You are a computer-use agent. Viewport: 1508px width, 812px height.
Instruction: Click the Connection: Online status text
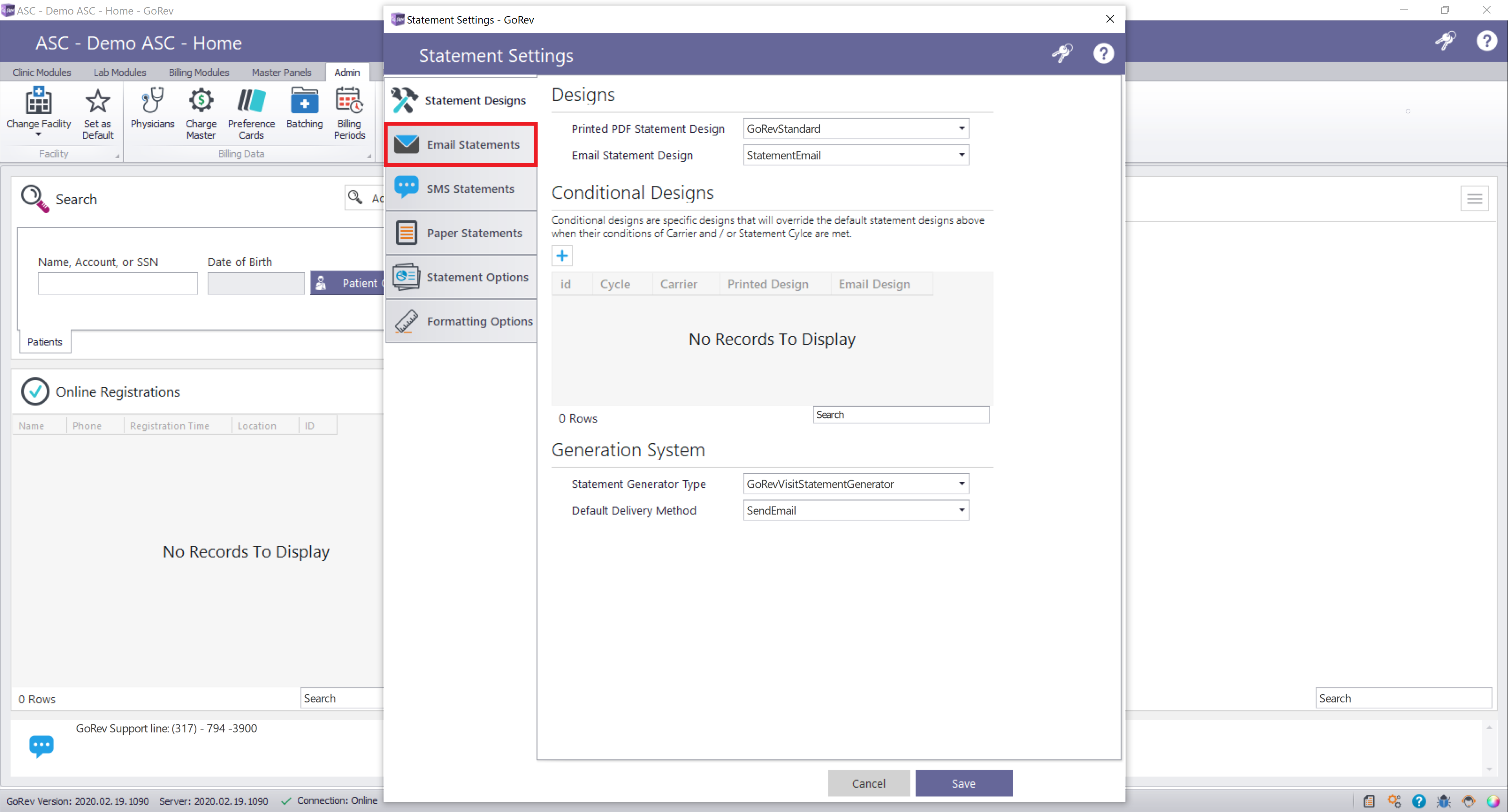[x=337, y=800]
